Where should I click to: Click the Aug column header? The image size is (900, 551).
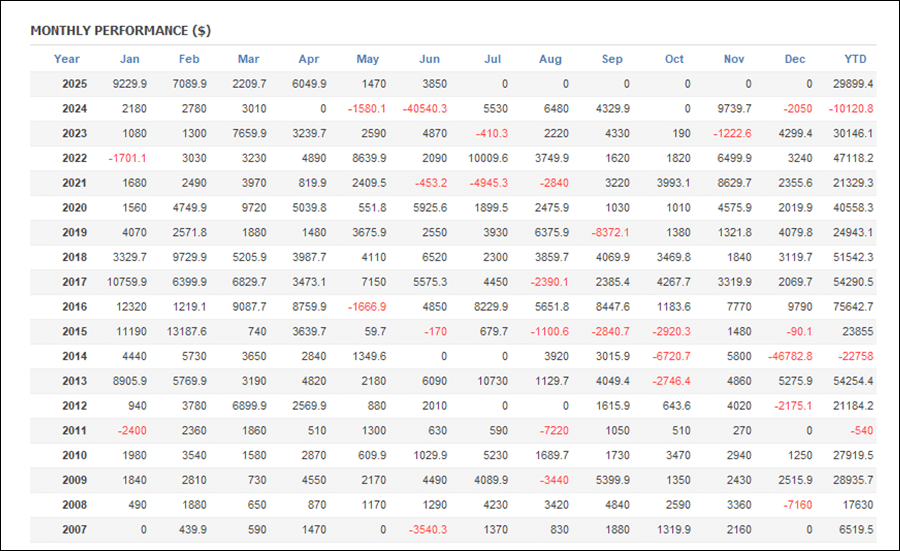pos(550,59)
